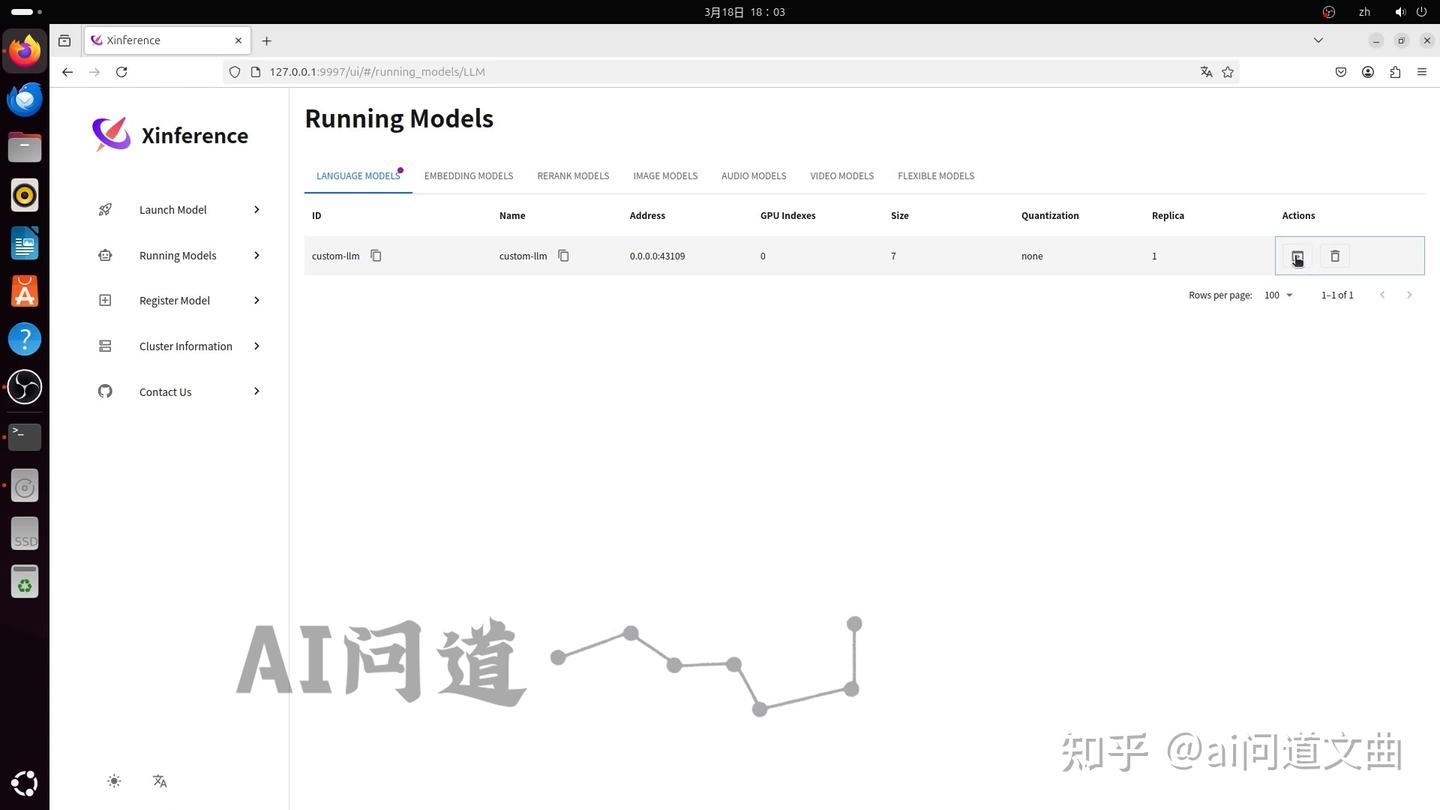Toggle light/dark theme with sun icon

[114, 781]
